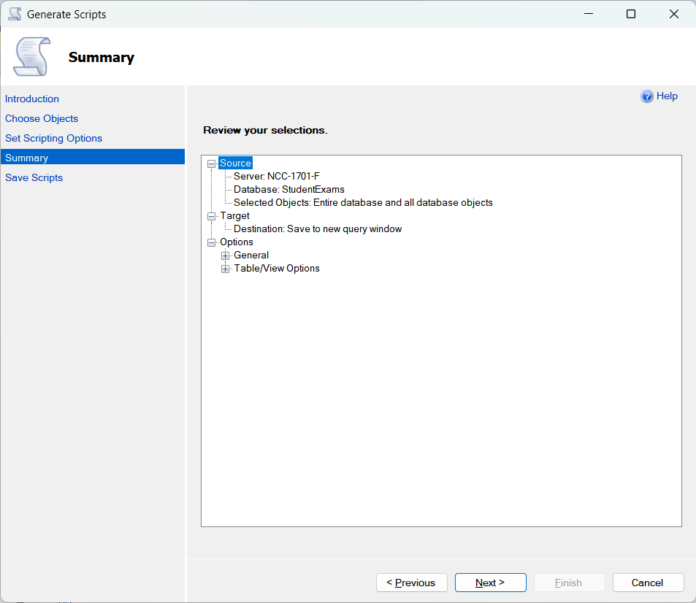Select the Summary step in sidebar
696x603 pixels.
tap(93, 158)
